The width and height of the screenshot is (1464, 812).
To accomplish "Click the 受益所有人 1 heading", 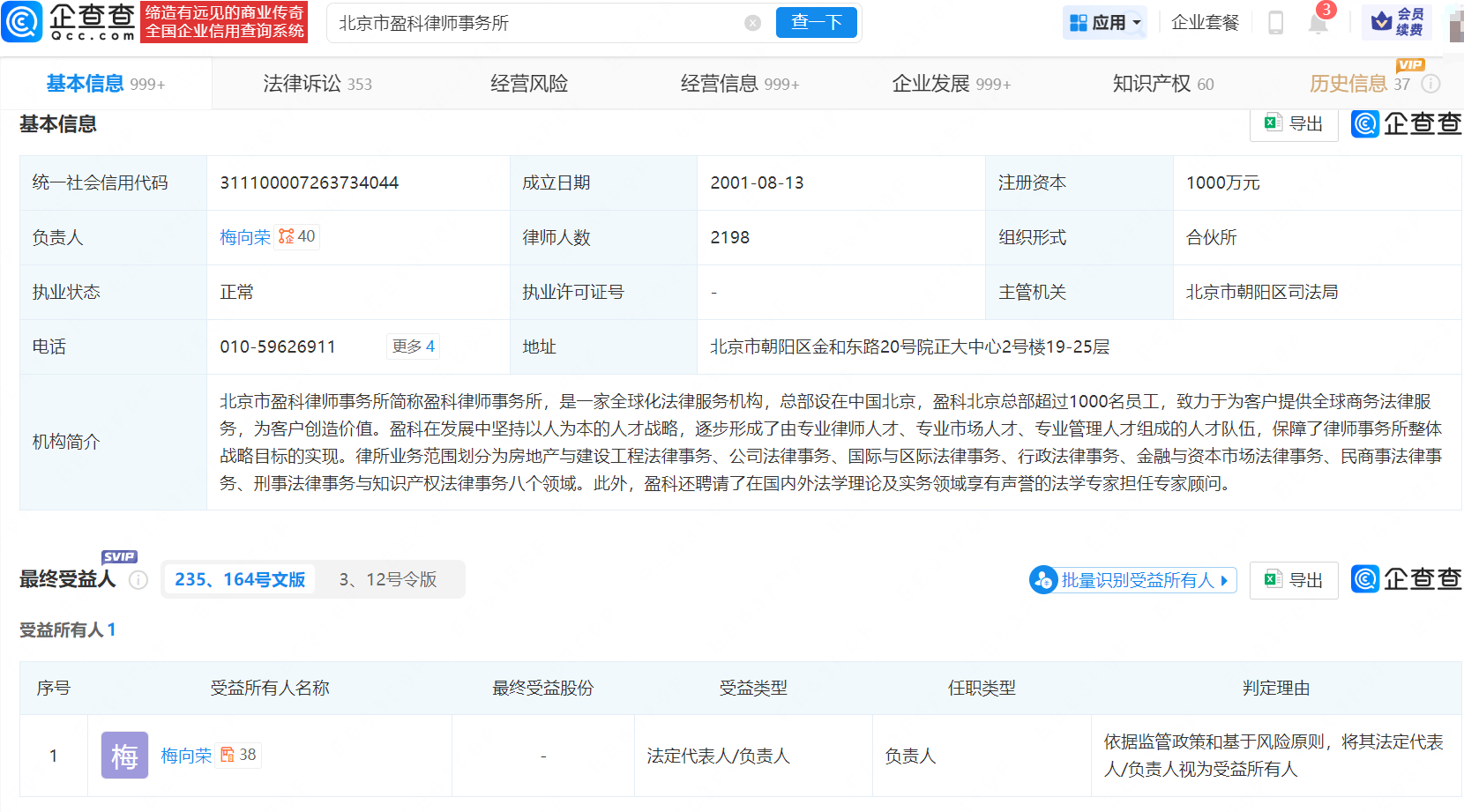I will (68, 629).
